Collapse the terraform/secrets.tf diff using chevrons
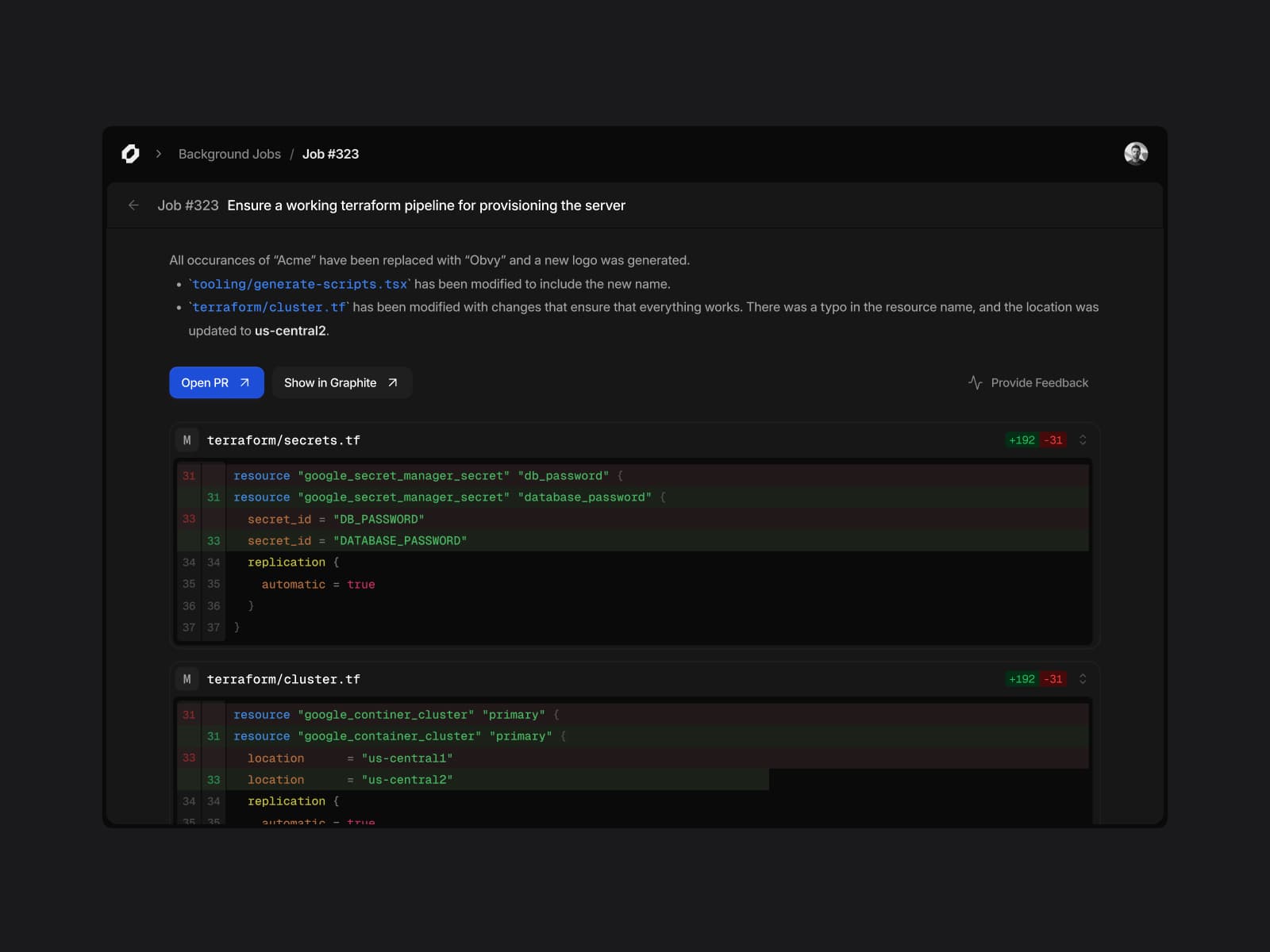This screenshot has height=952, width=1270. point(1083,440)
